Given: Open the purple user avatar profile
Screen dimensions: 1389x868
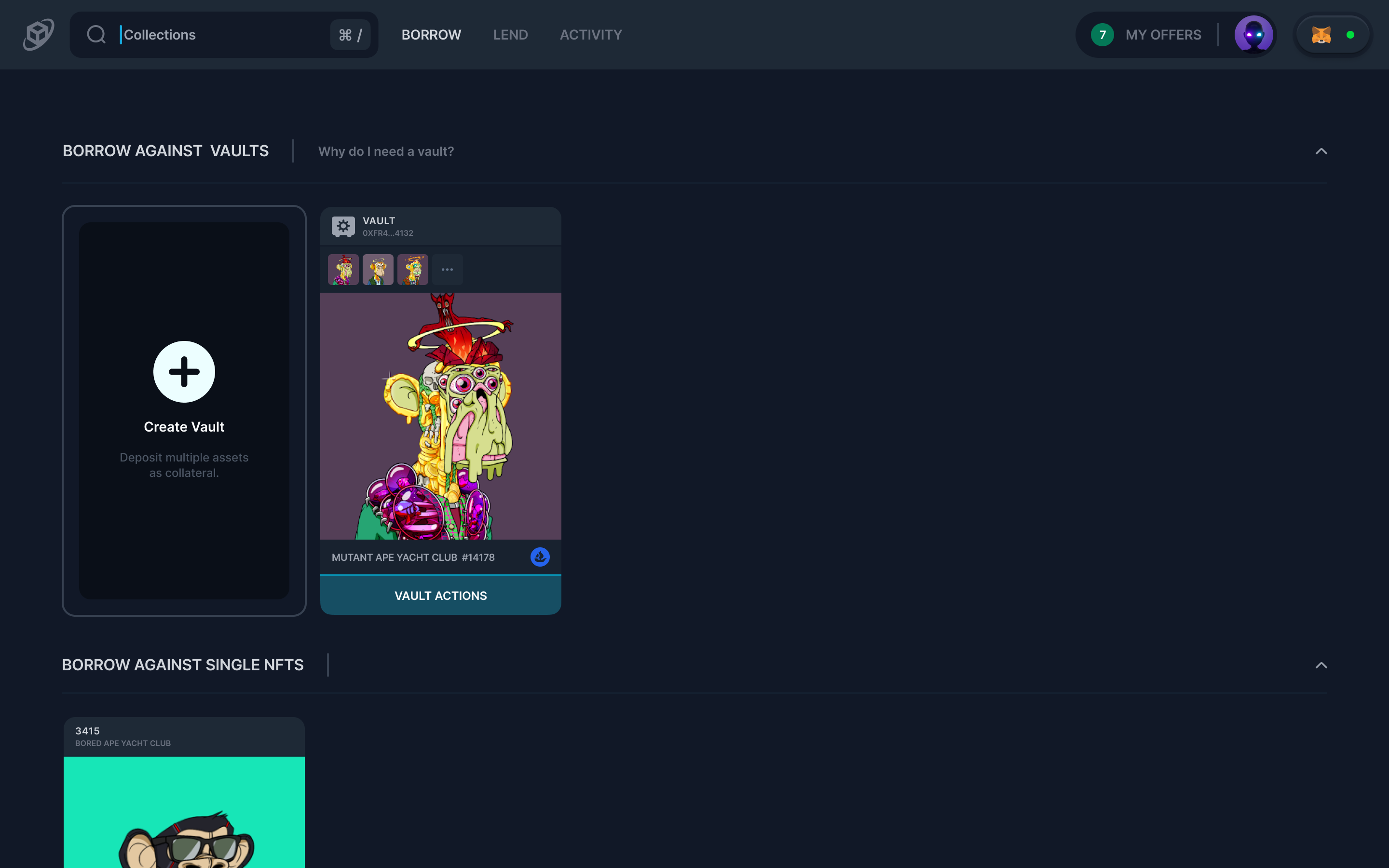Looking at the screenshot, I should (1253, 34).
